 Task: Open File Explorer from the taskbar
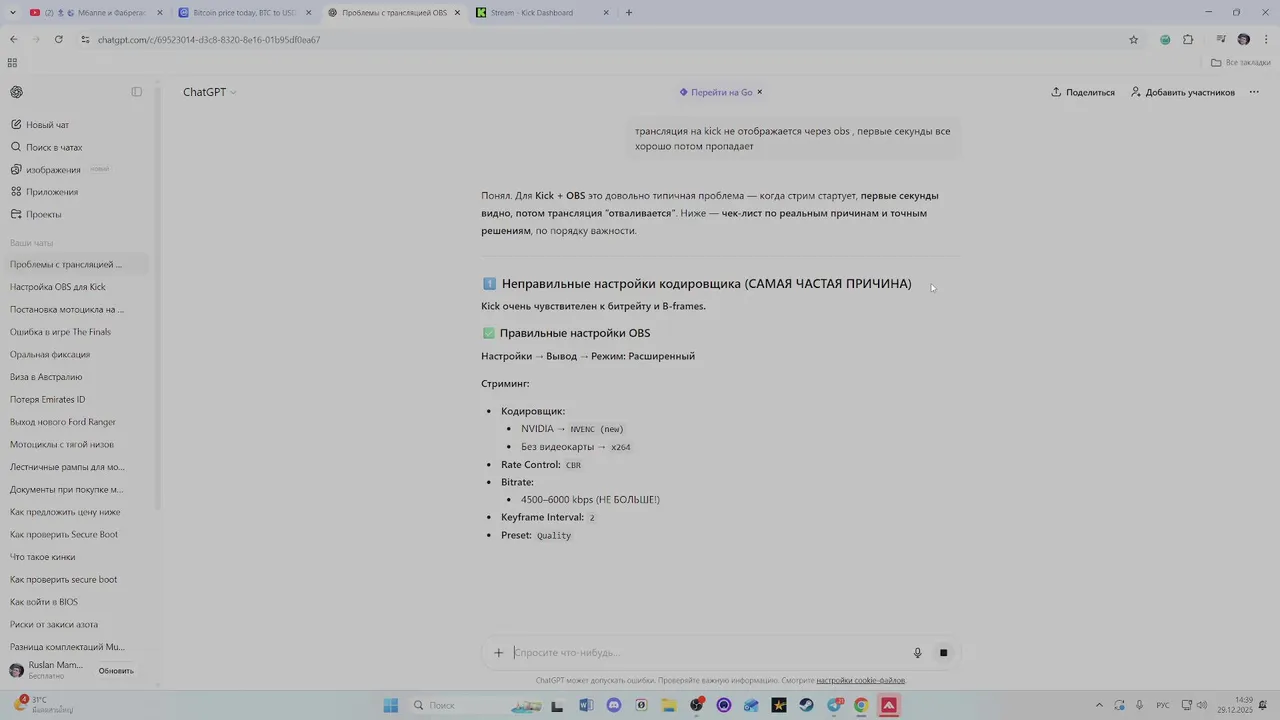pos(669,705)
